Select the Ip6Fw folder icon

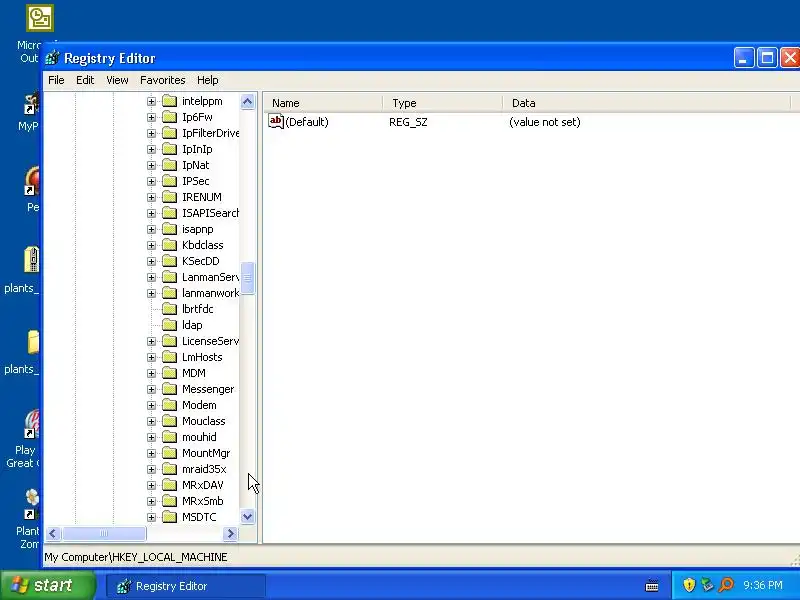[x=169, y=117]
